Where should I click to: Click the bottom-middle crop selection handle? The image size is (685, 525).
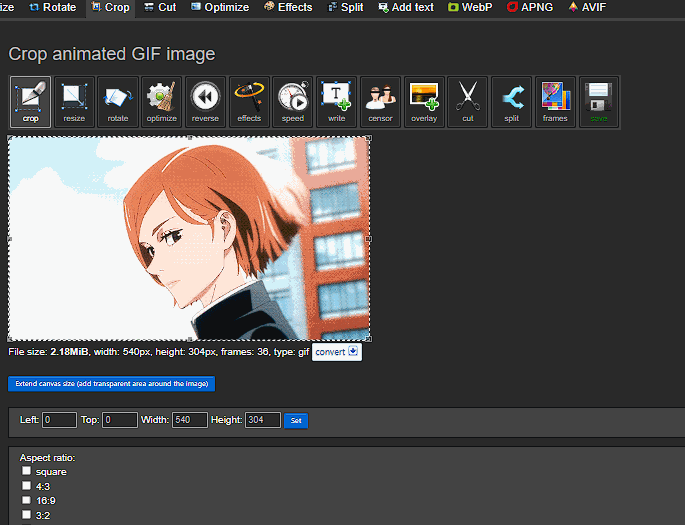[190, 339]
